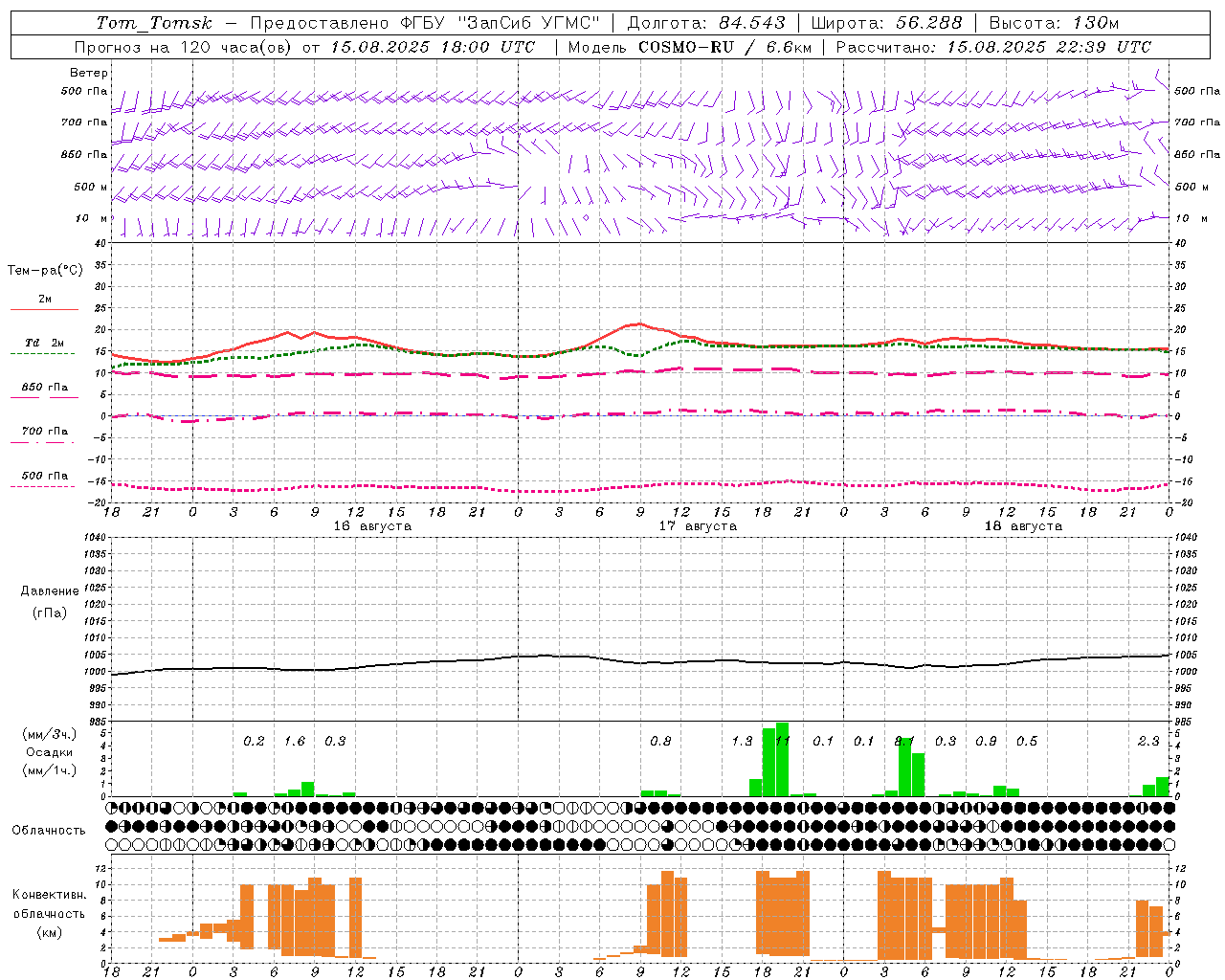This screenshot has height=980, width=1225.
Task: Click the model name COSMO-RU / 6.6км
Action: coord(725,47)
